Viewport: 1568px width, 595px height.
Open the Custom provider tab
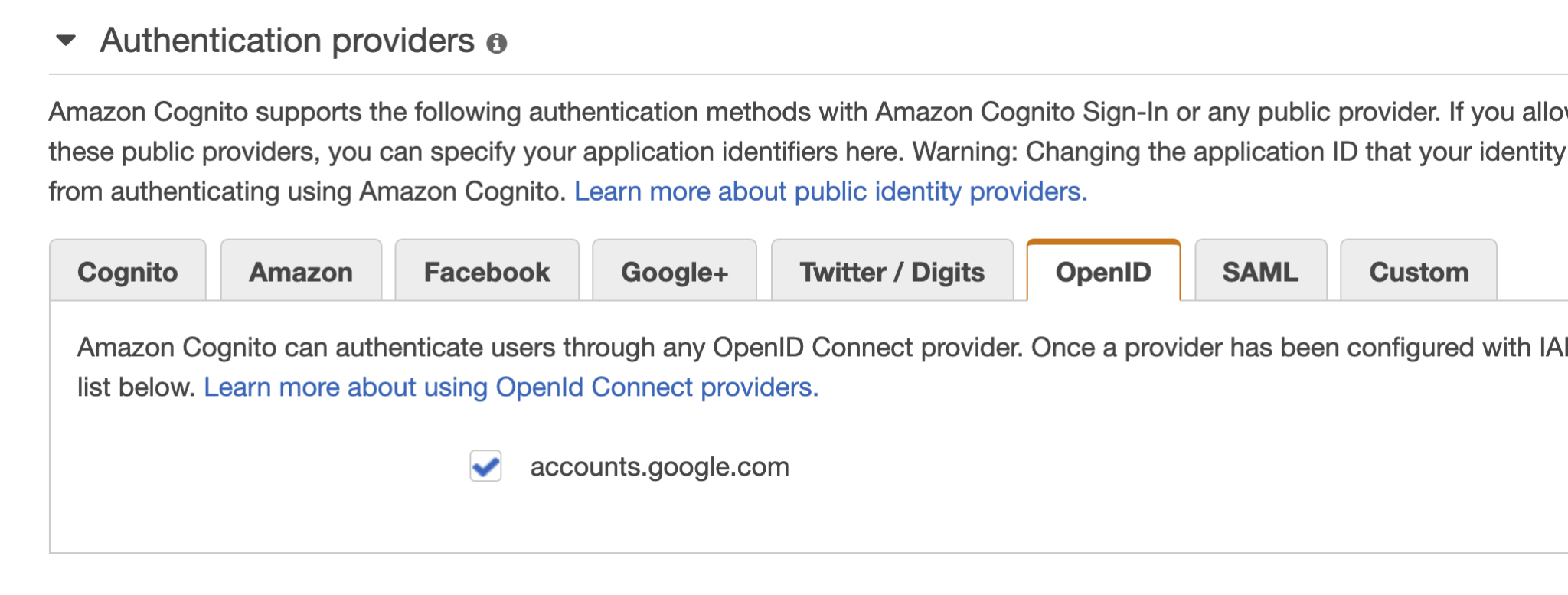pos(1419,272)
